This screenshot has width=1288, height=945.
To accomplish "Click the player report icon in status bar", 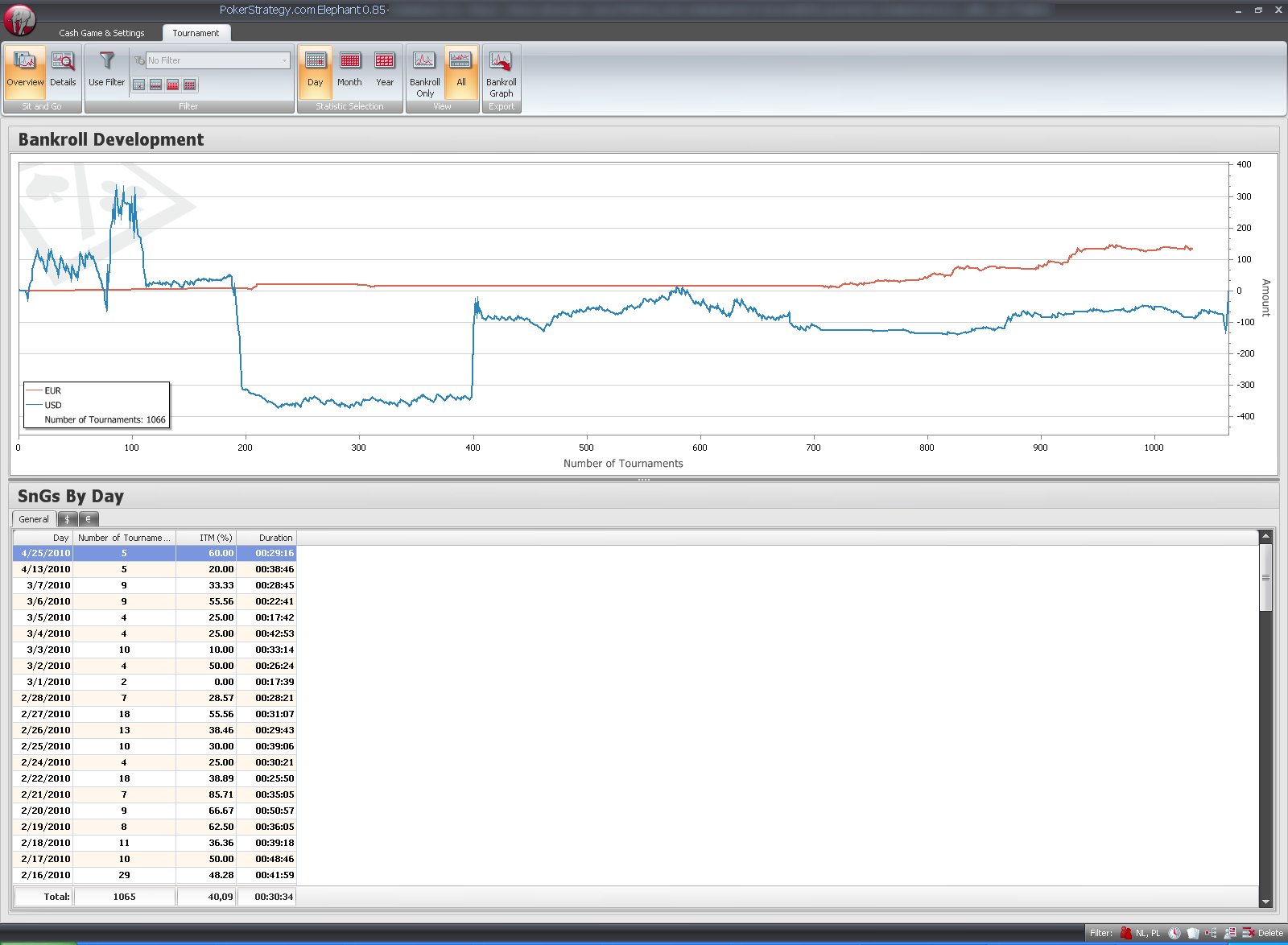I will click(1230, 933).
